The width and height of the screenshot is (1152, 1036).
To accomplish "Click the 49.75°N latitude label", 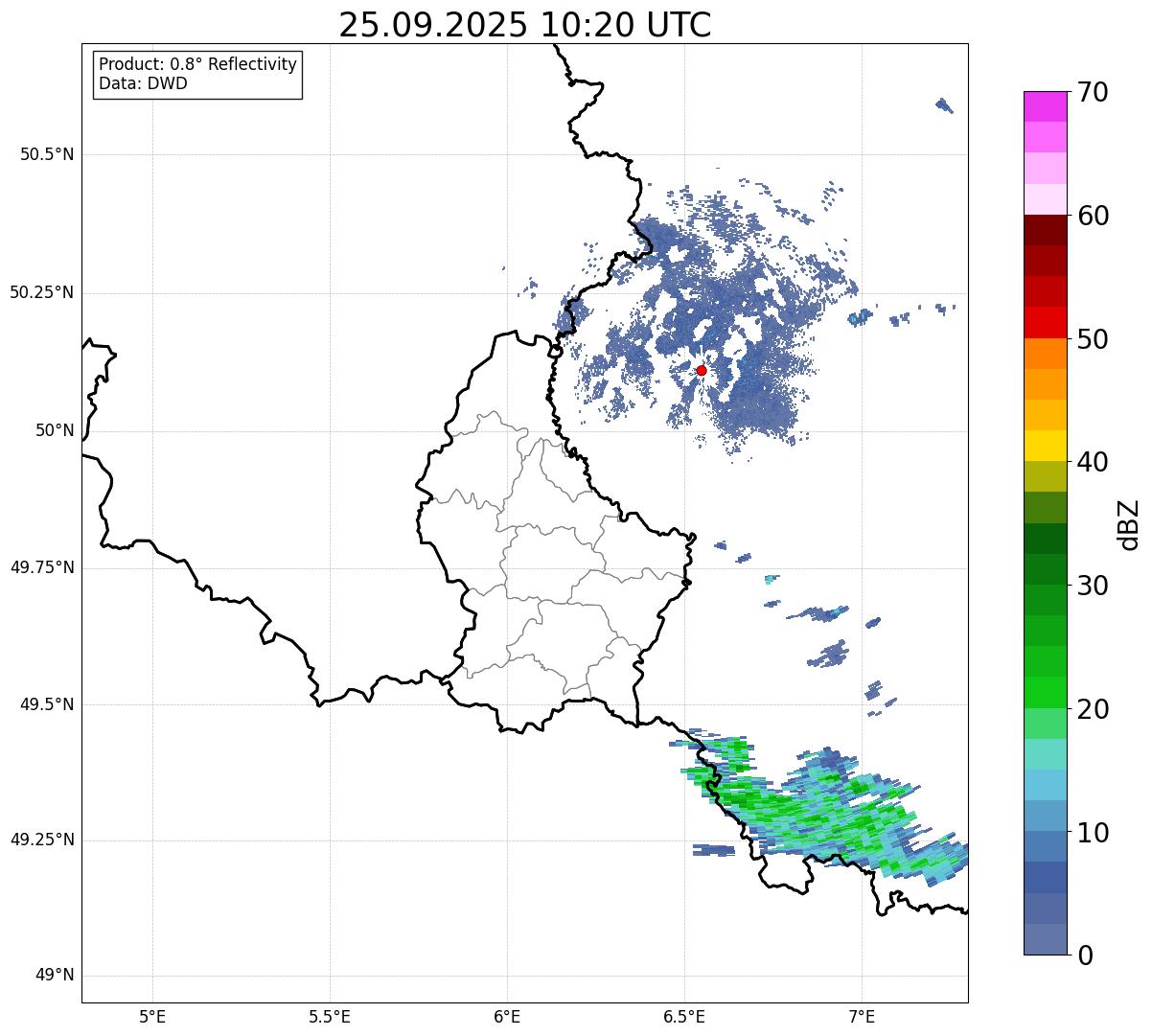I will pos(42,567).
